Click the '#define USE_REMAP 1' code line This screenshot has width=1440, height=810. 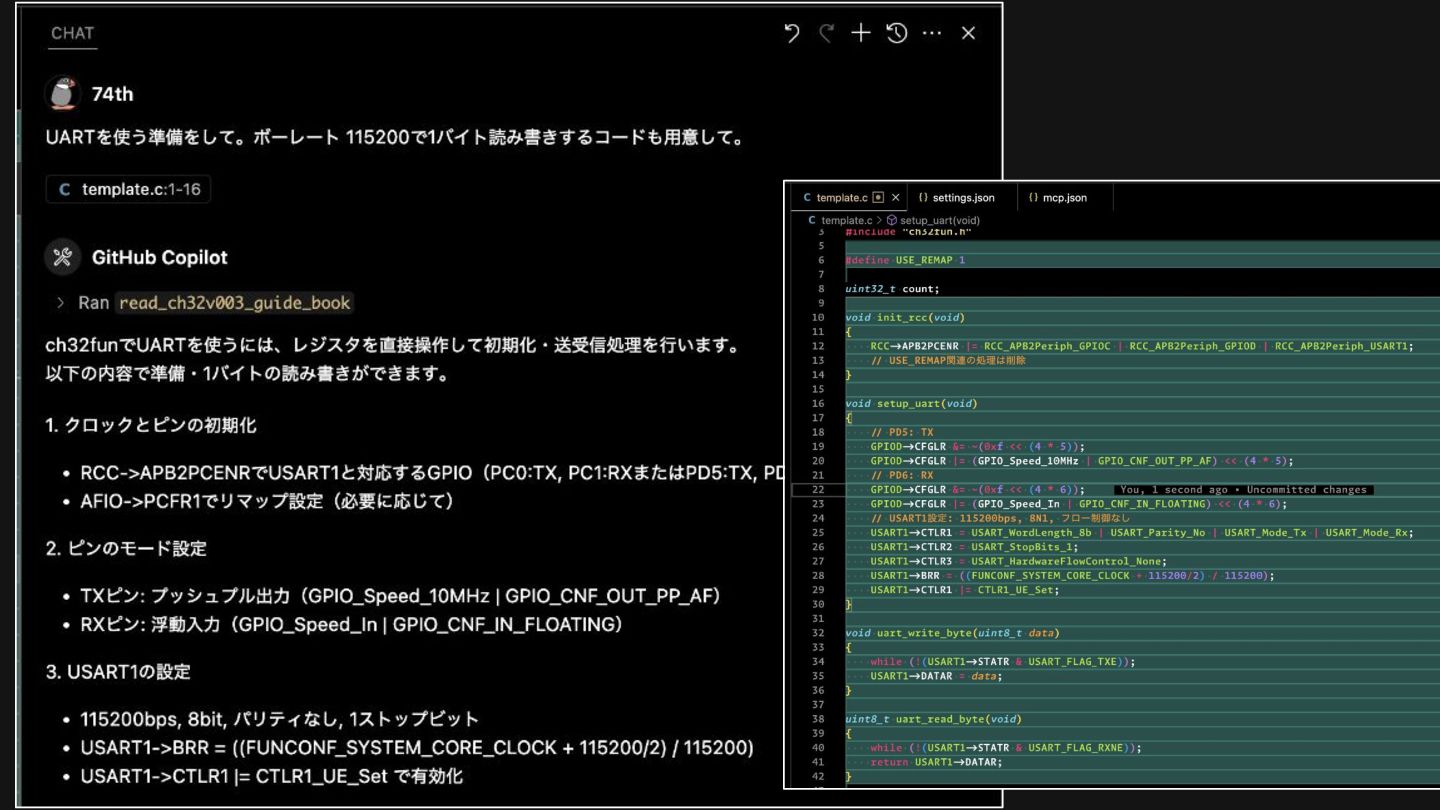coord(905,260)
